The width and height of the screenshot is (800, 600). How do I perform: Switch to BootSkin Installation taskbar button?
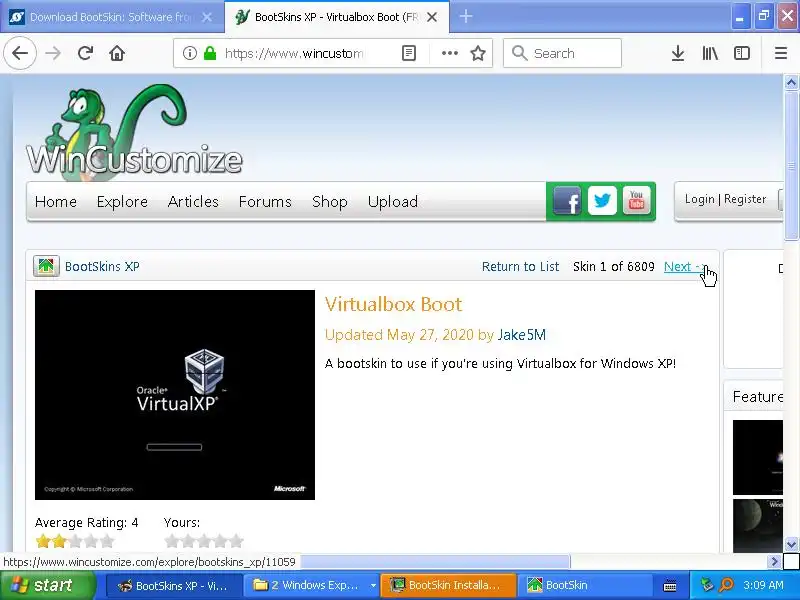tap(448, 585)
